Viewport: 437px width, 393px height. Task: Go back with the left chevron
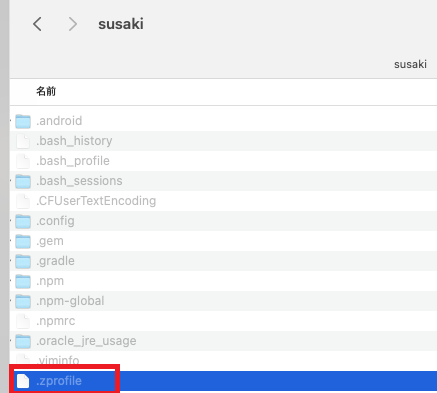pyautogui.click(x=37, y=24)
